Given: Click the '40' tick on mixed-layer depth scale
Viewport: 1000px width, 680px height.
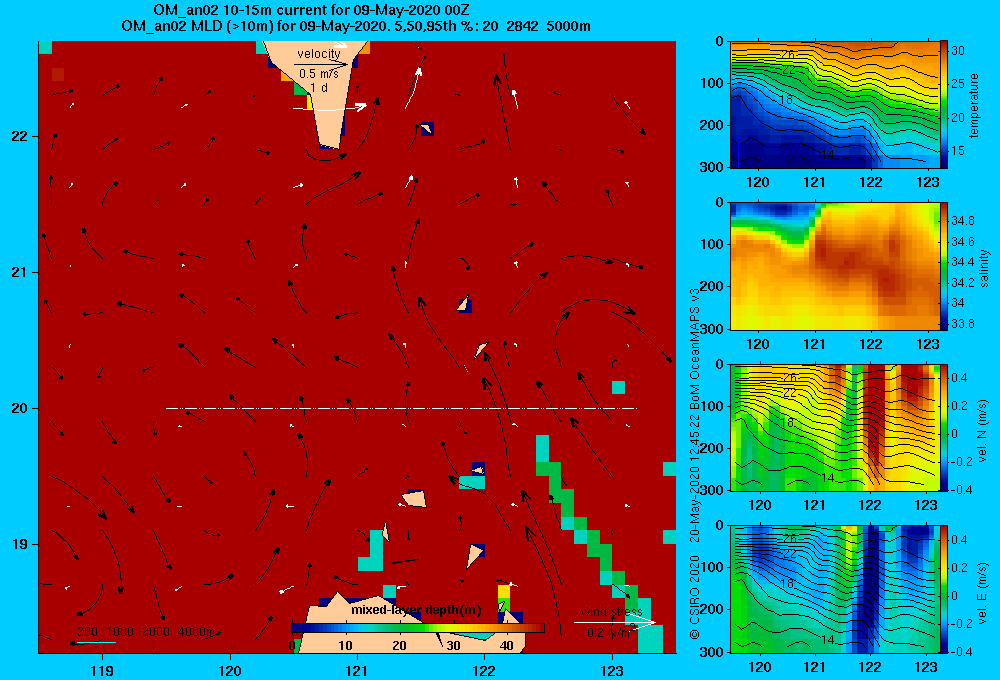Looking at the screenshot, I should tap(506, 645).
